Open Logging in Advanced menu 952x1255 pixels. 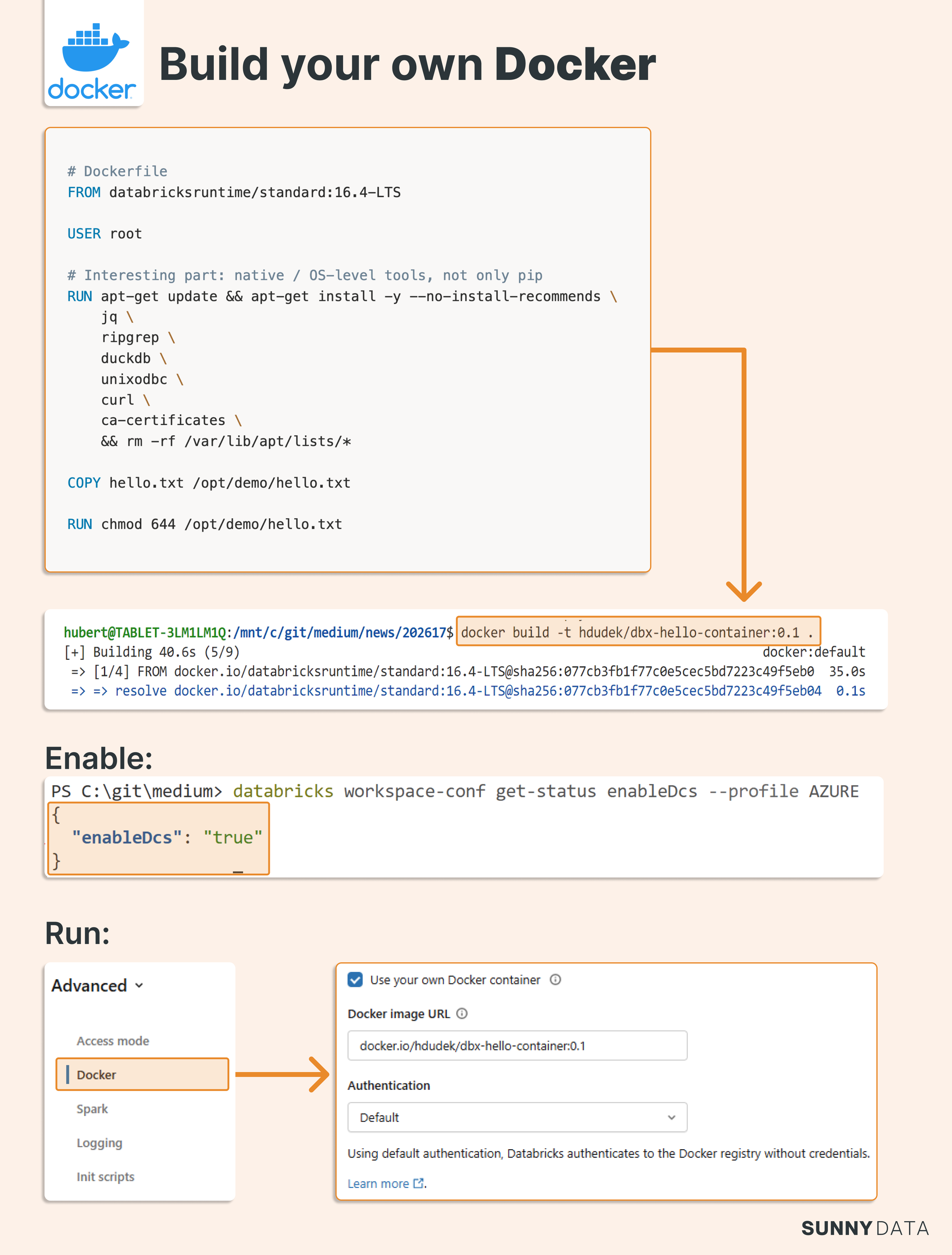coord(99,1143)
